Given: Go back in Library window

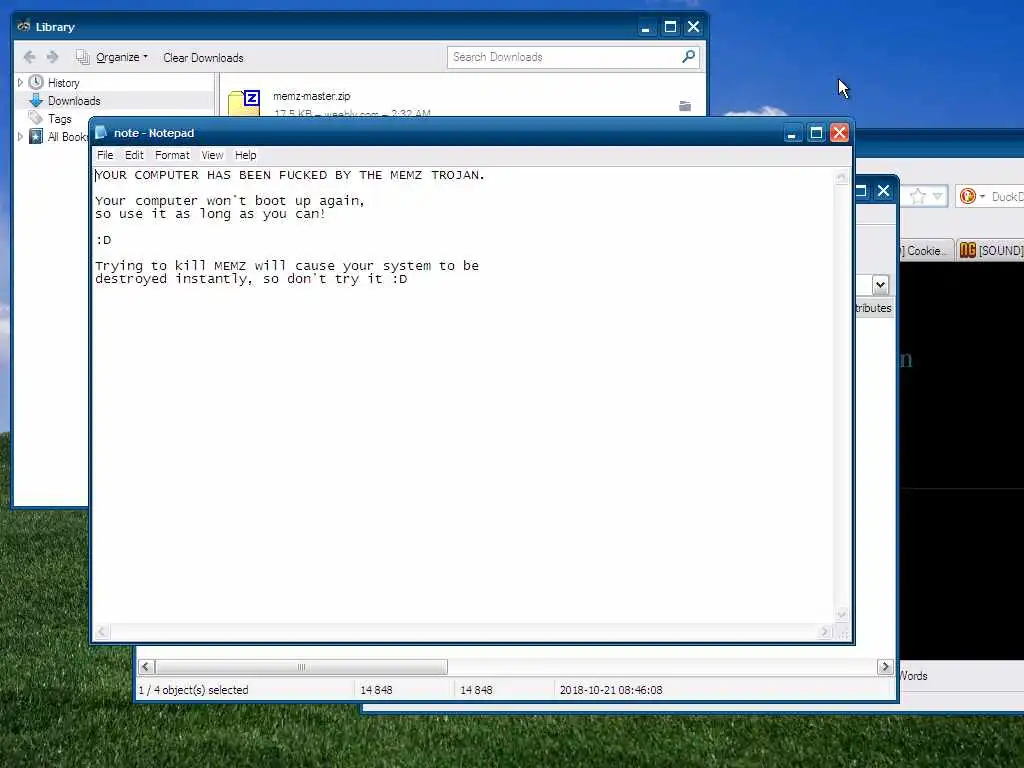Looking at the screenshot, I should point(29,57).
